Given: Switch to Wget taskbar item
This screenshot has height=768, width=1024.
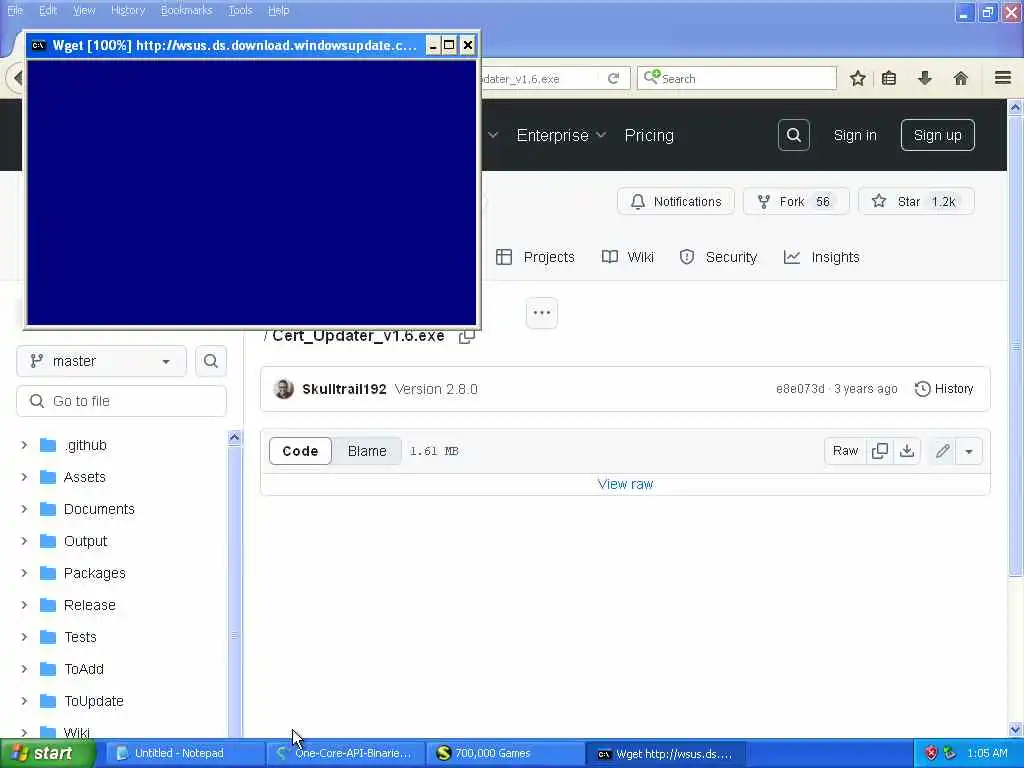Looking at the screenshot, I should [665, 754].
